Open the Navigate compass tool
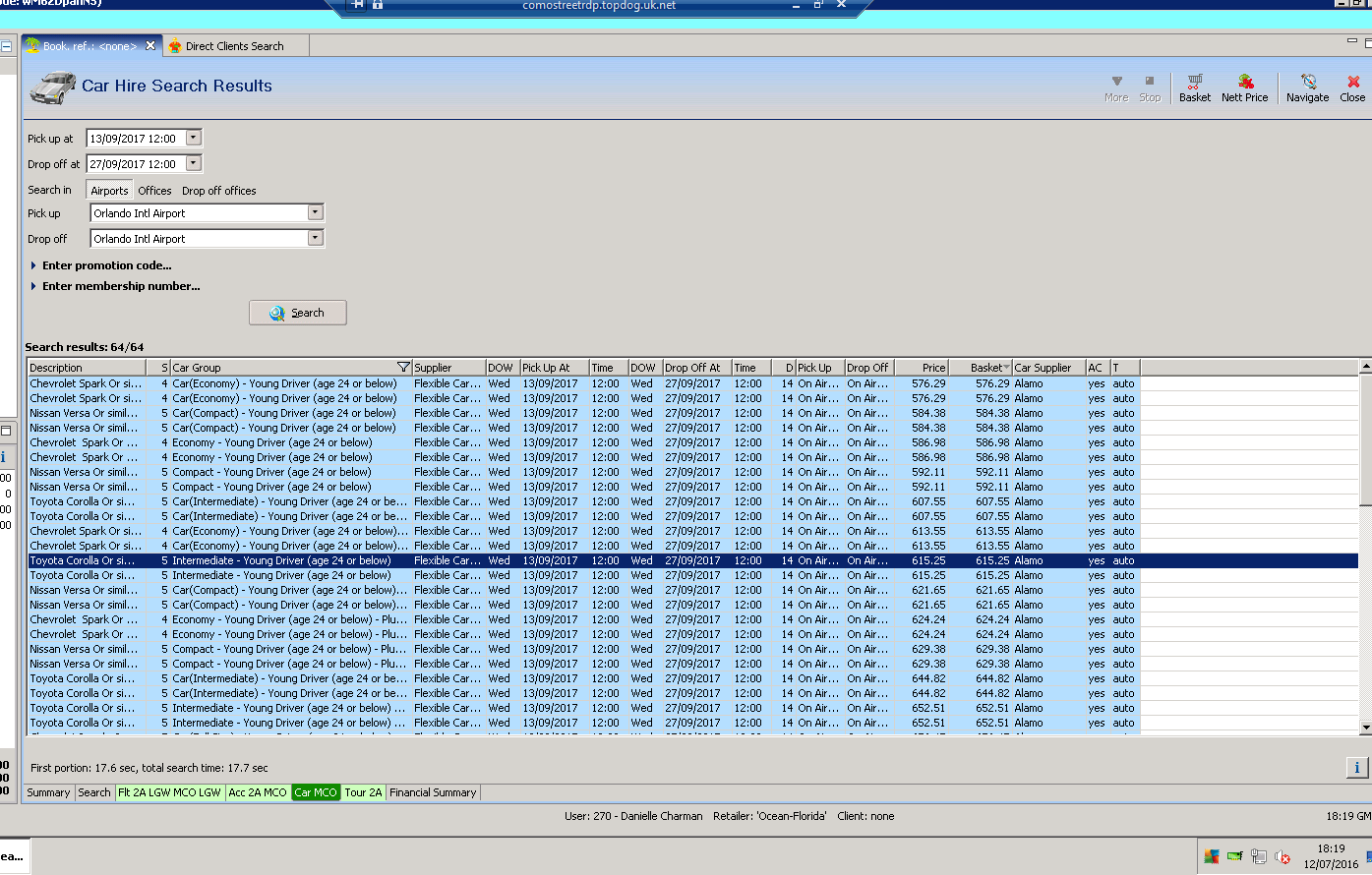This screenshot has height=875, width=1372. tap(1307, 87)
